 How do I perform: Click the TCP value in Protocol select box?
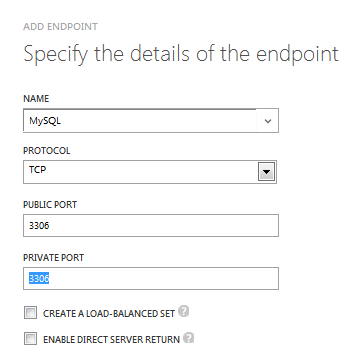pos(37,169)
